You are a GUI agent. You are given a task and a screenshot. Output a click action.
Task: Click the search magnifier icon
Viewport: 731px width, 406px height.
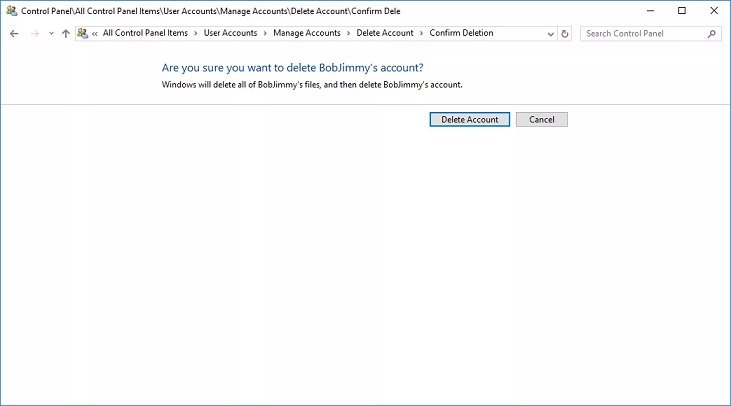tap(711, 34)
